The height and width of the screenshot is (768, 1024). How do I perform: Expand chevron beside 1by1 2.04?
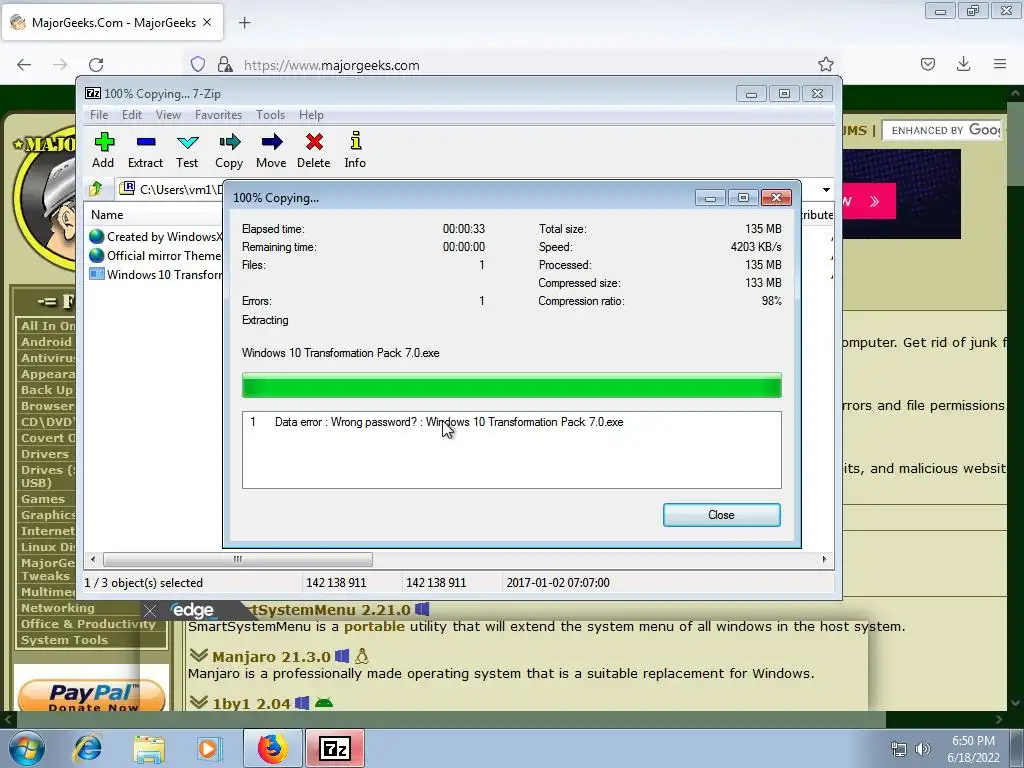(x=199, y=702)
